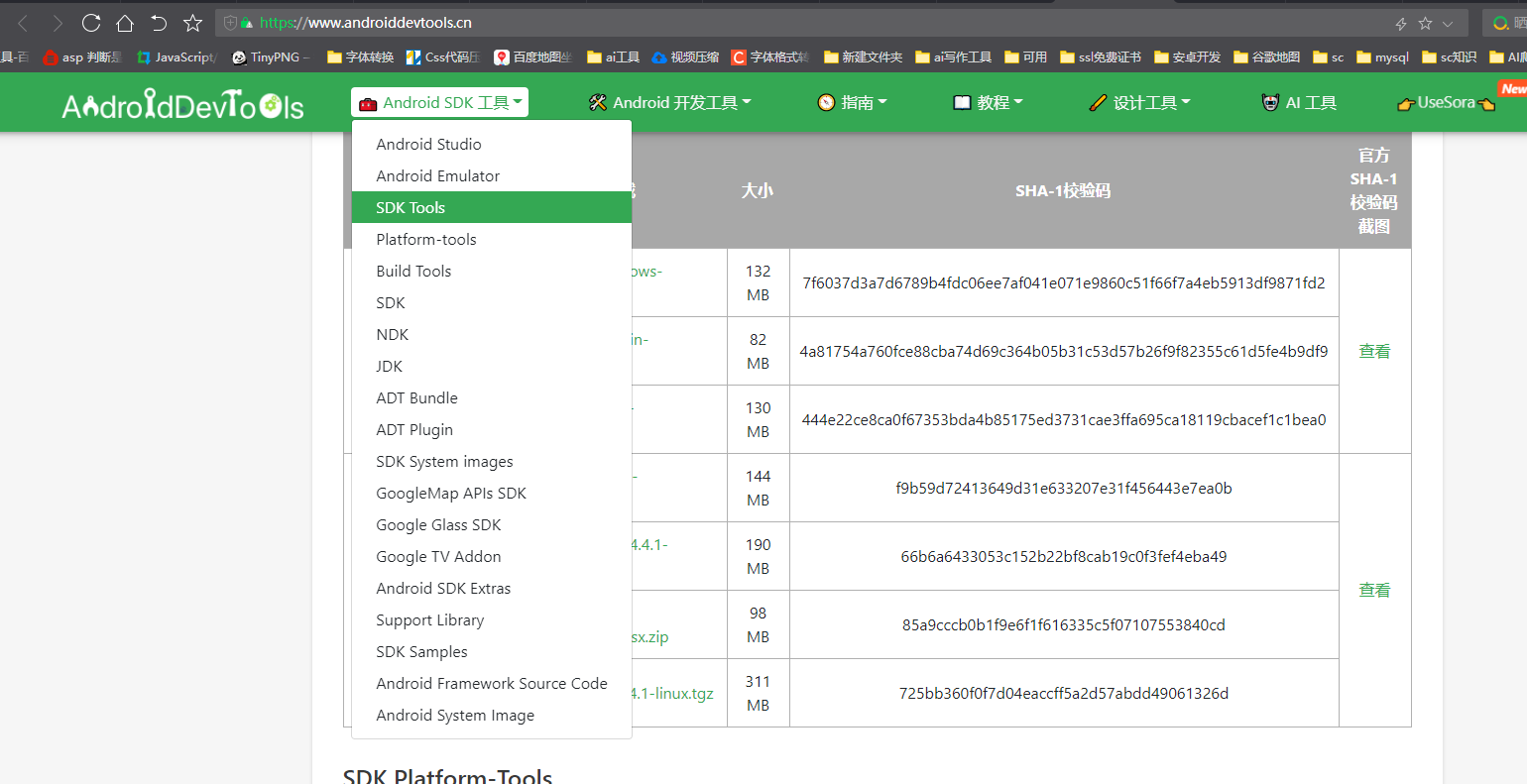Select Google Glass SDK from the menu
Viewport: 1527px width, 784px height.
(492, 524)
